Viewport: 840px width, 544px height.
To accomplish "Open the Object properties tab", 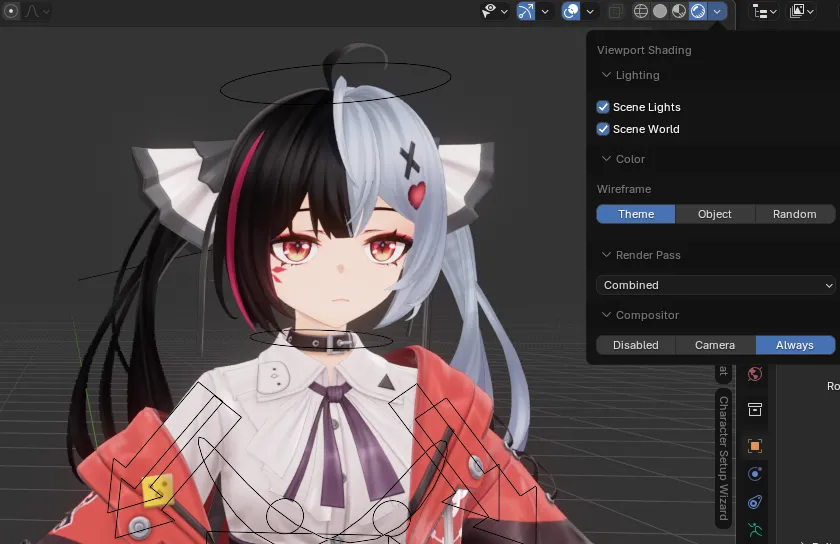I will 755,446.
